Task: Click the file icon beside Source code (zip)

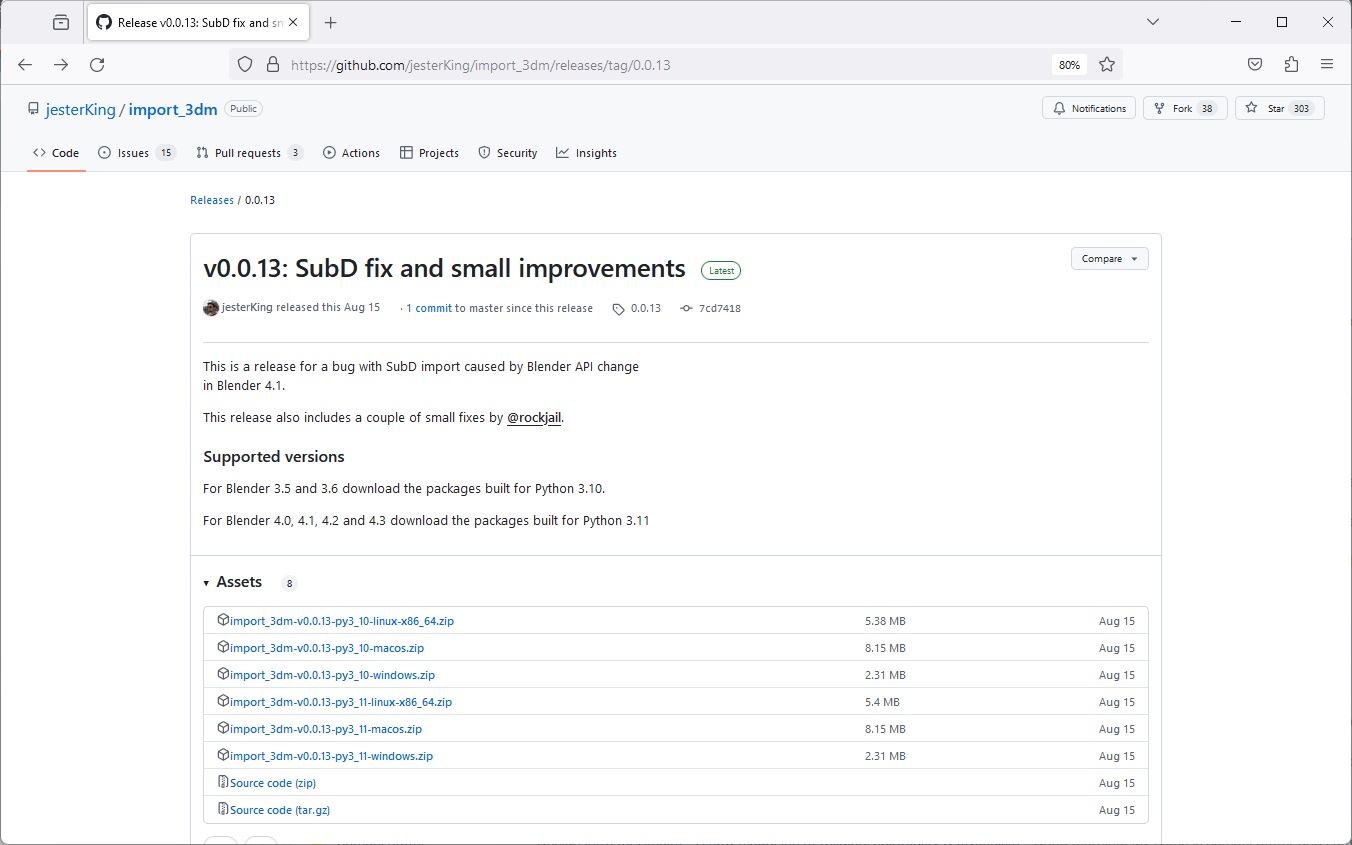Action: 223,782
